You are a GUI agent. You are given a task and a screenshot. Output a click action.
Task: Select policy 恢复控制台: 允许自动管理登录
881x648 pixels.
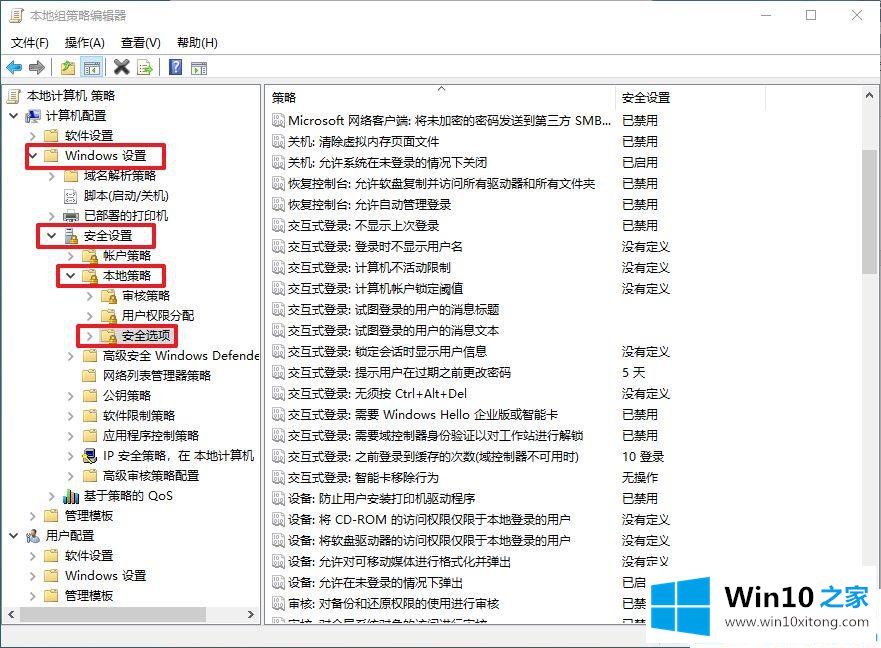370,205
